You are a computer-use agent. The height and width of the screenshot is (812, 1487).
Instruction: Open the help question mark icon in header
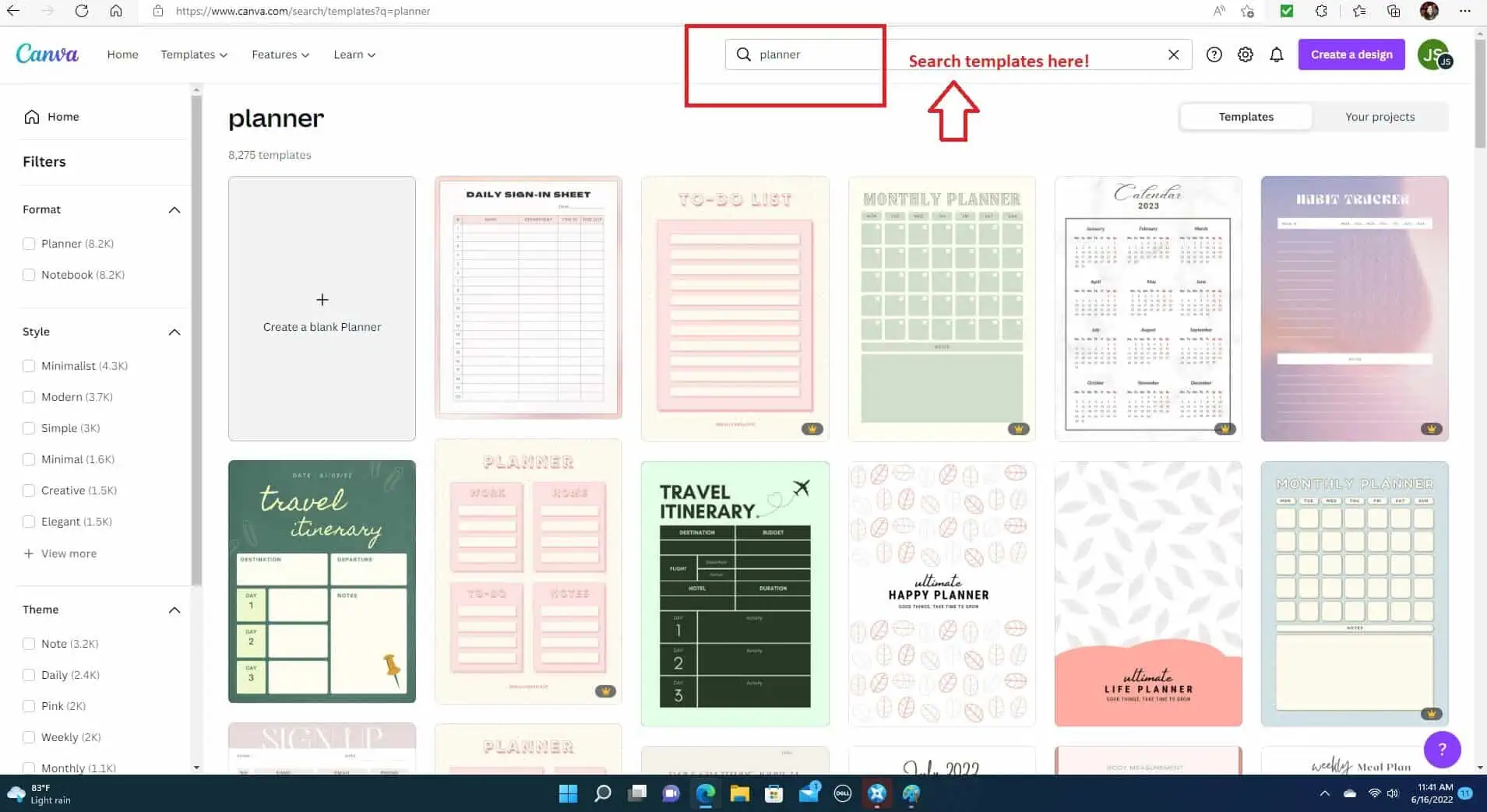click(x=1214, y=54)
